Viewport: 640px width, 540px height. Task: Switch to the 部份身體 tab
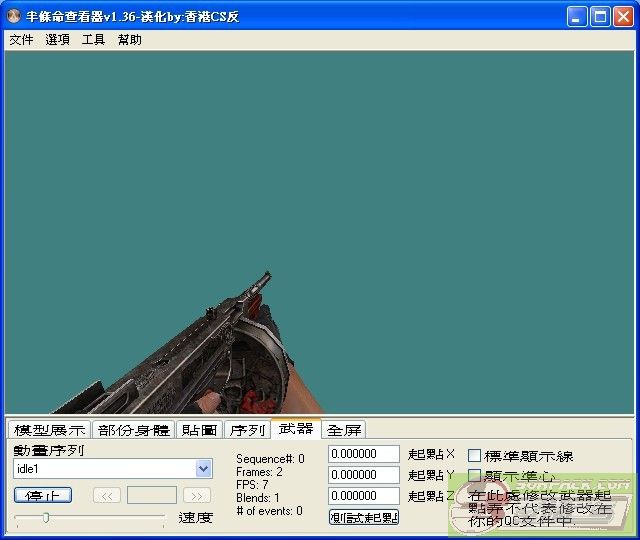tap(133, 430)
